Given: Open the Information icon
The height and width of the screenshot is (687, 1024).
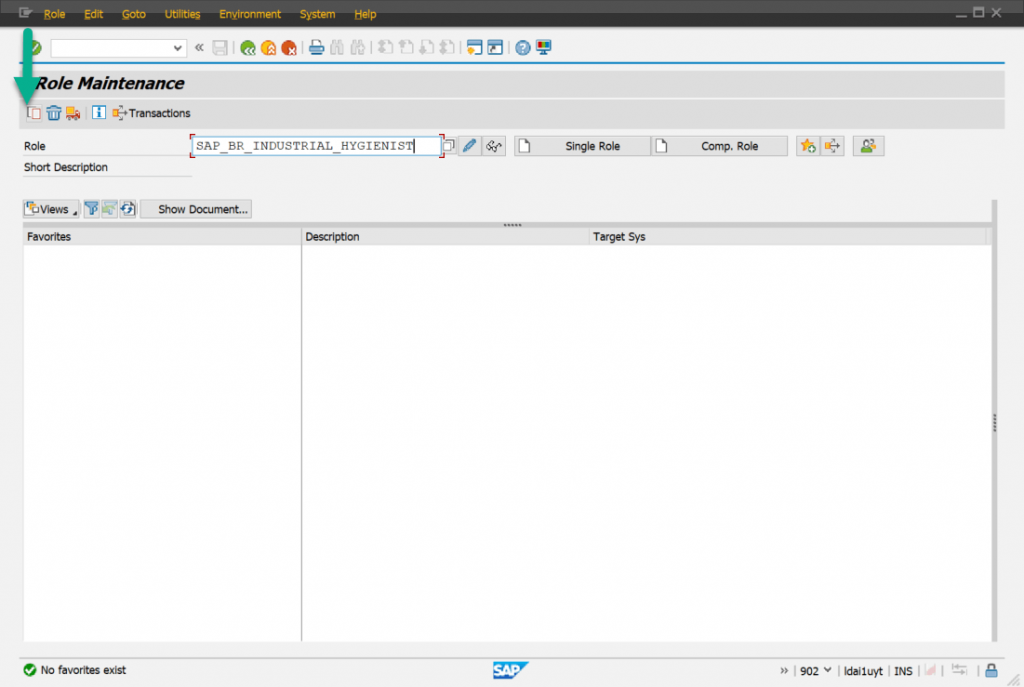Looking at the screenshot, I should 99,112.
